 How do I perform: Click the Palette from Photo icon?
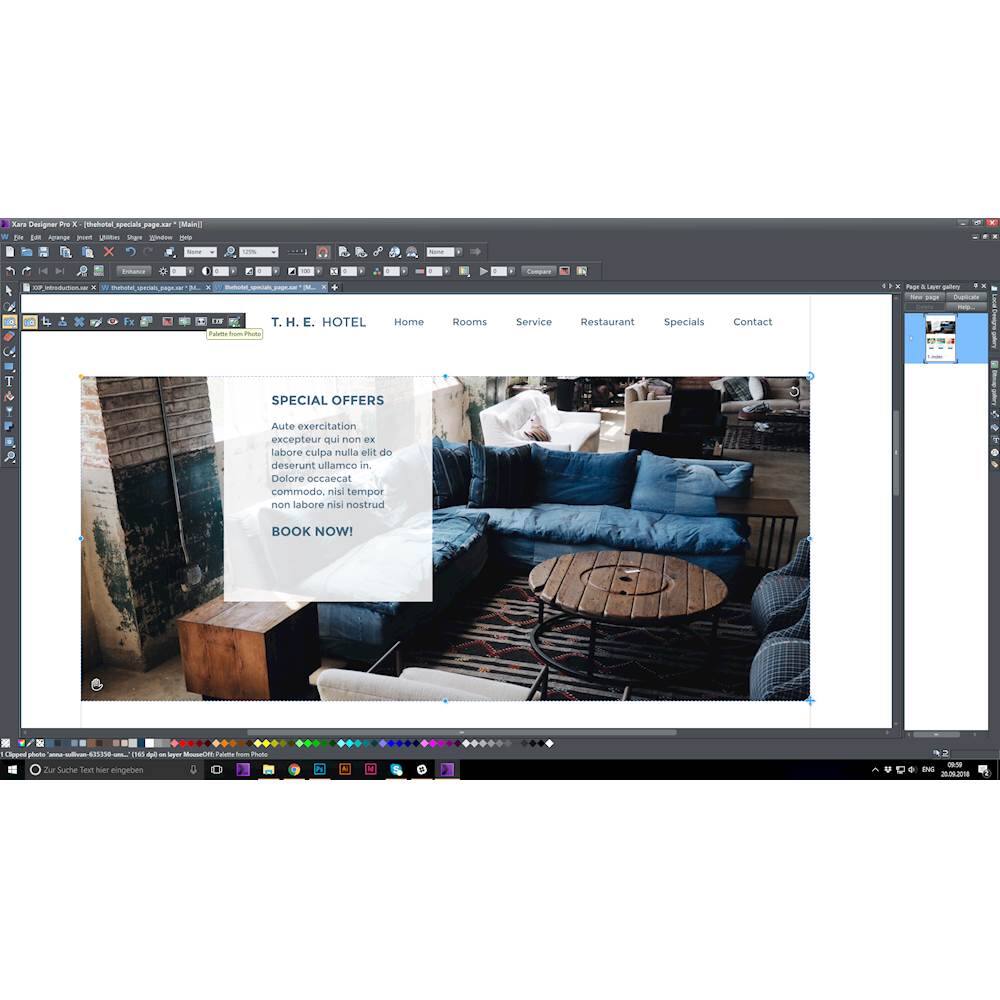click(x=234, y=322)
